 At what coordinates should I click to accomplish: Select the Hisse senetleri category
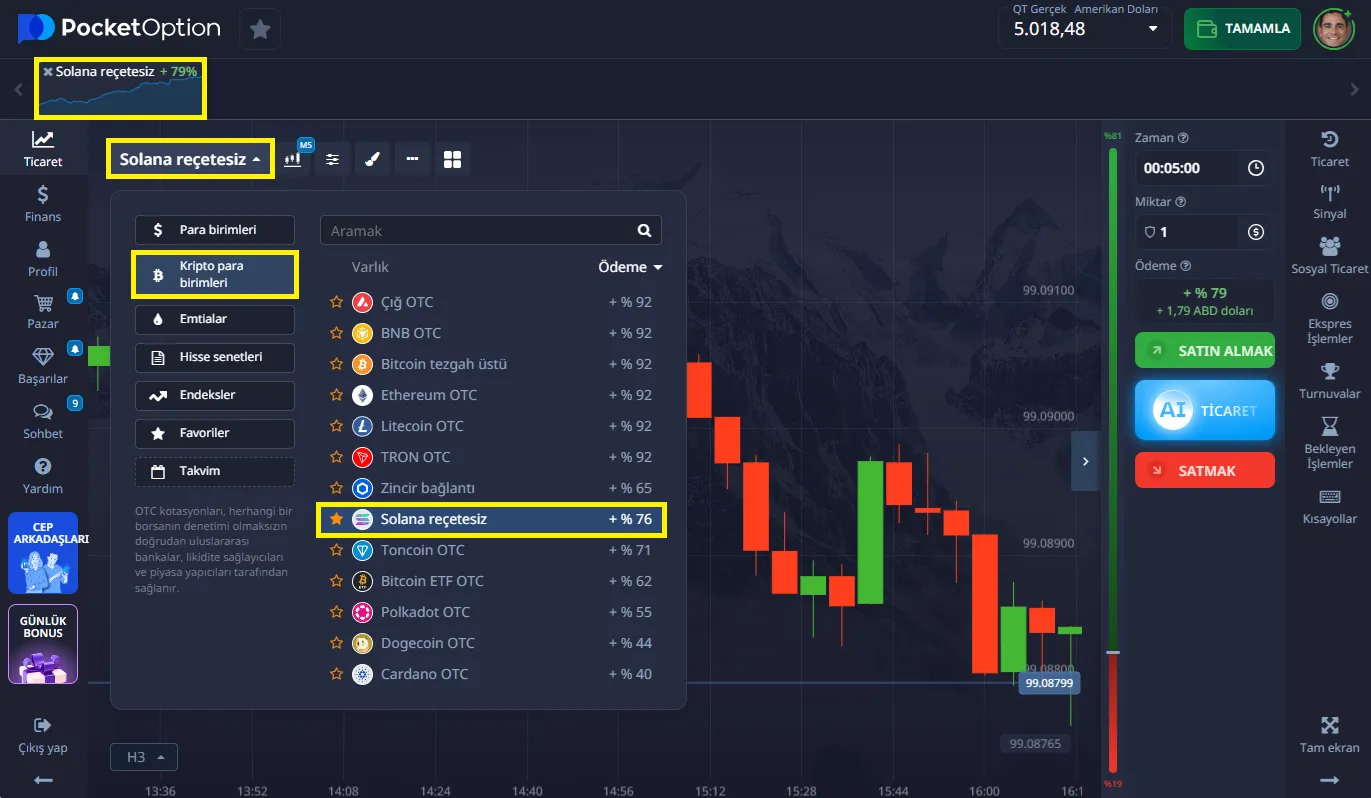click(215, 357)
